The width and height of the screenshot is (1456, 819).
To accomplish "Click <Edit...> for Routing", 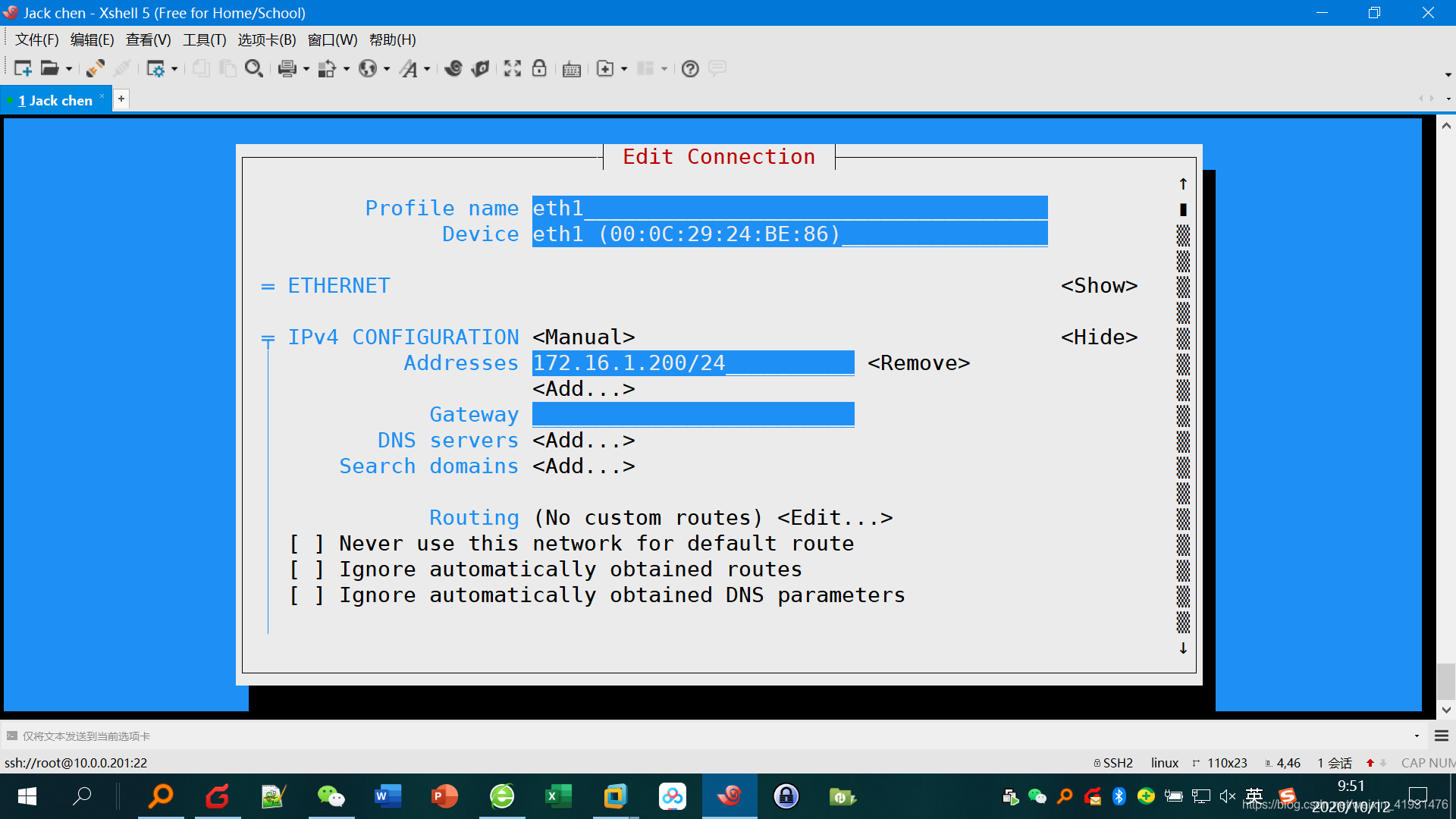I will coord(835,518).
